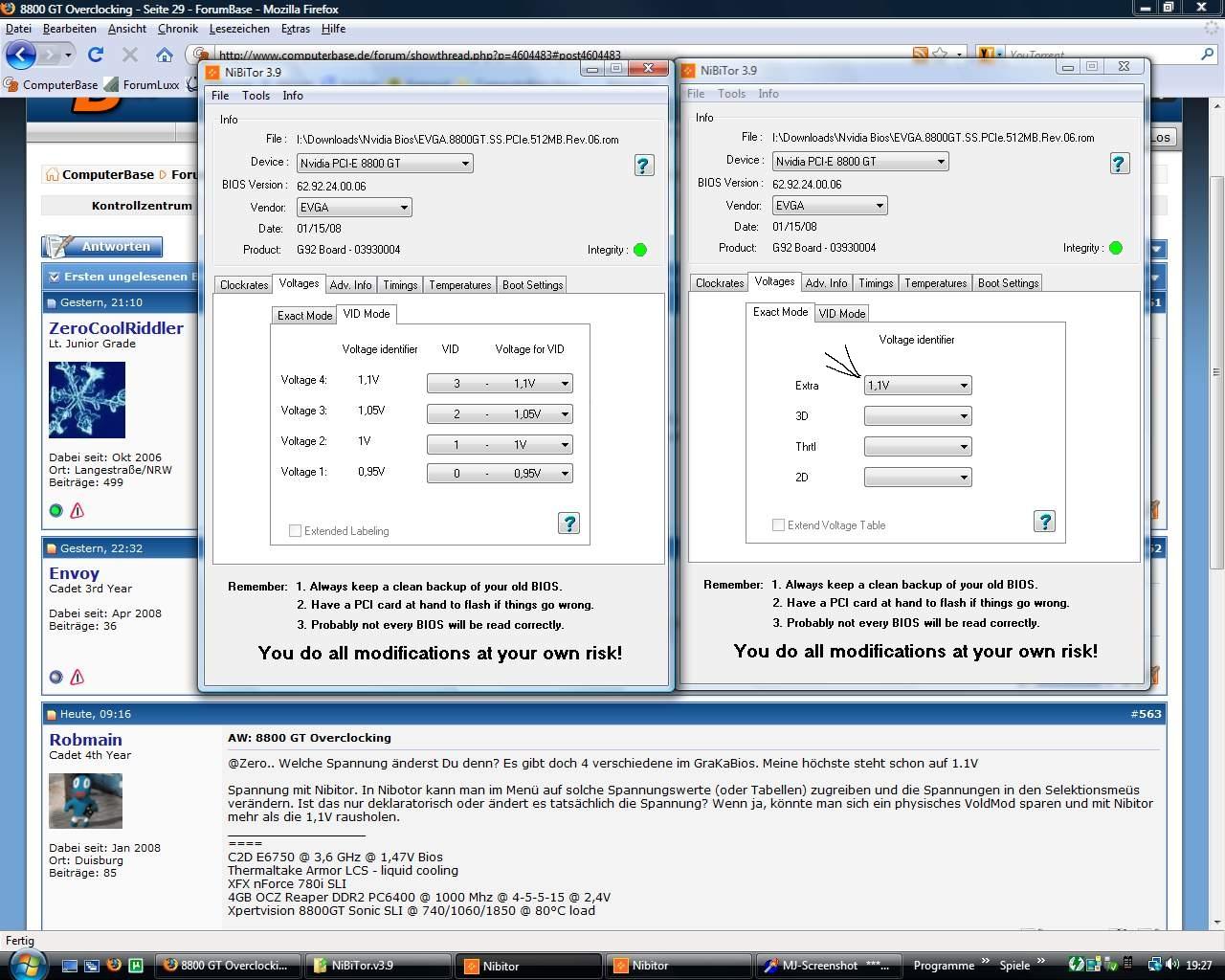Open Extra voltage identifier dropdown

coord(918,386)
